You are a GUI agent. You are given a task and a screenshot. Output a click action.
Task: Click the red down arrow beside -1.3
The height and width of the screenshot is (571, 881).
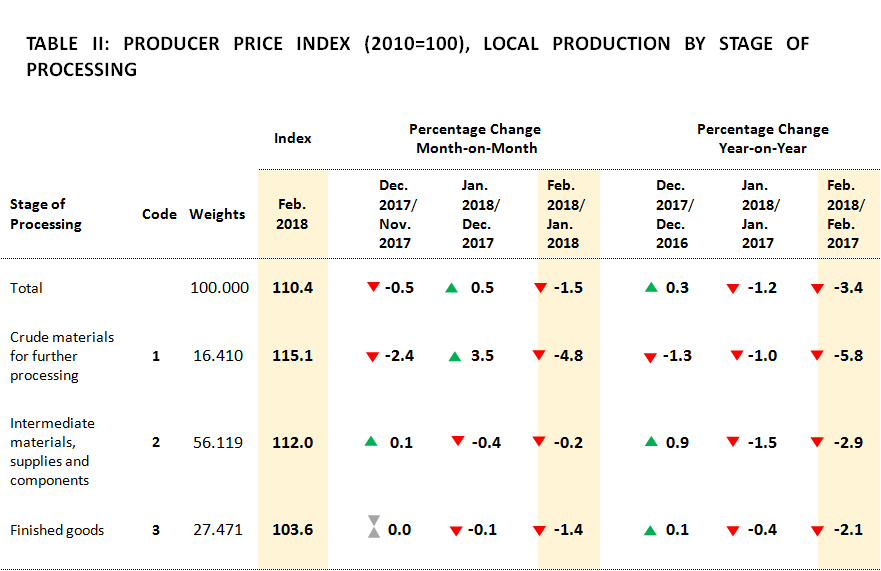tap(650, 357)
